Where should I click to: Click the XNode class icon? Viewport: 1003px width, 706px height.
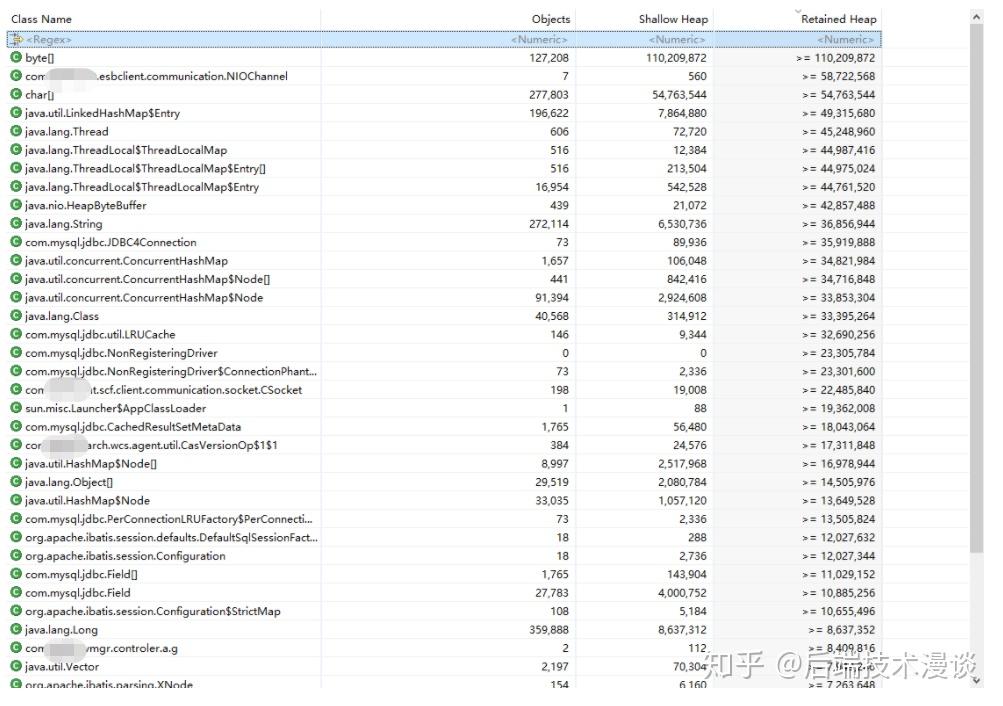[x=16, y=684]
